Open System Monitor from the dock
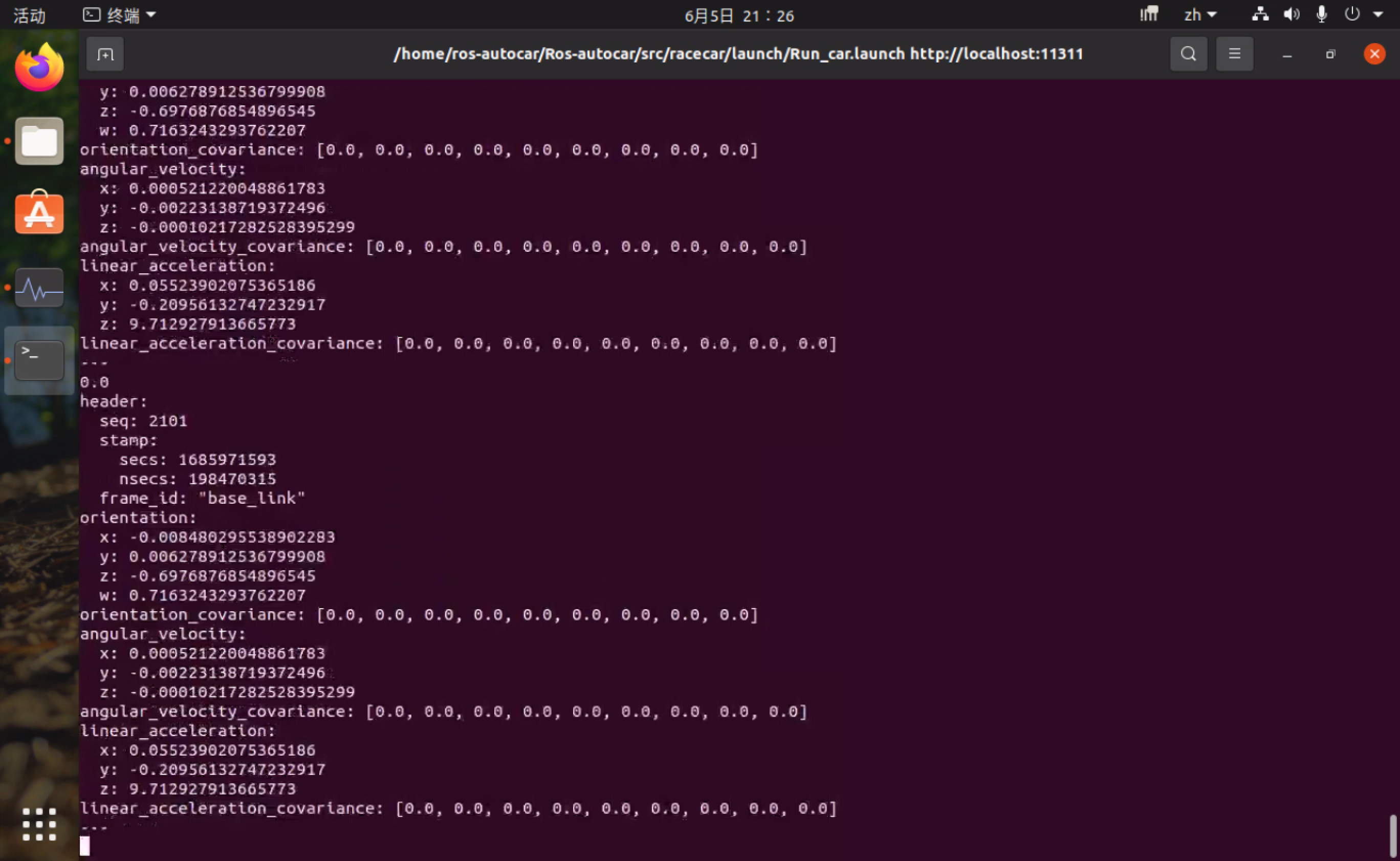The width and height of the screenshot is (1400, 861). click(39, 288)
